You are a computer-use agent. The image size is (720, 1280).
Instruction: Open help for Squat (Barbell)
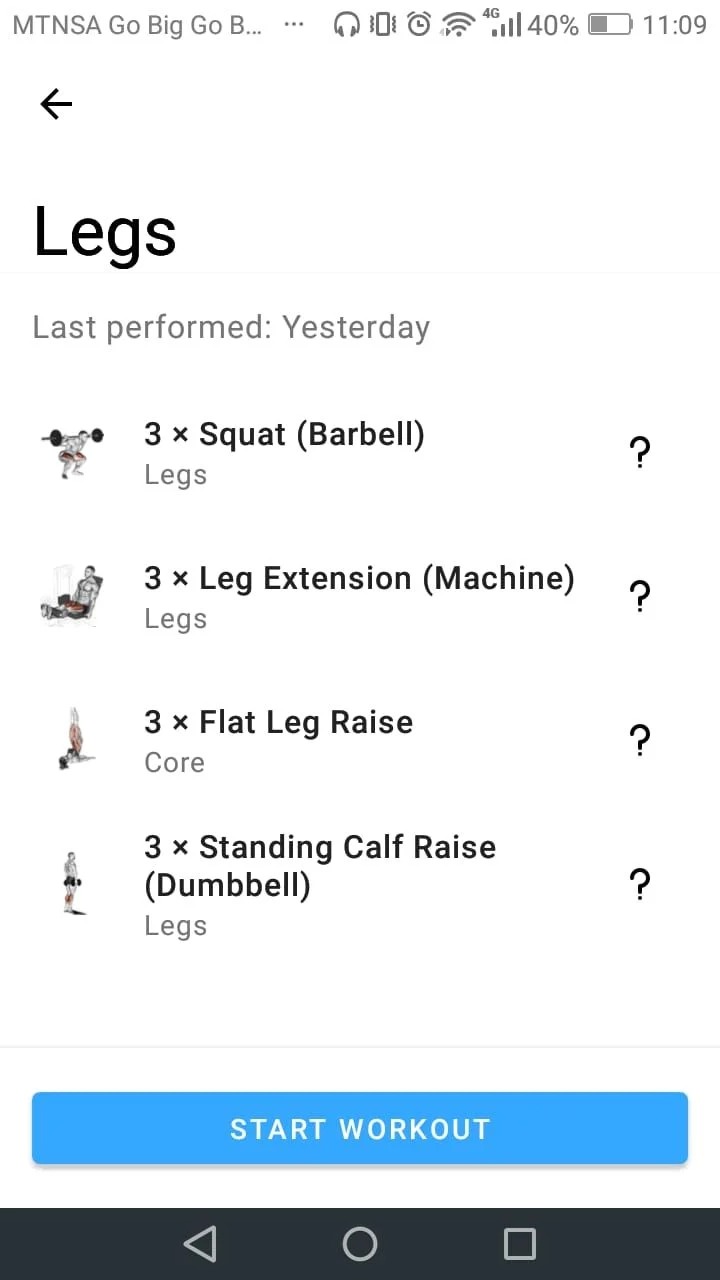click(x=640, y=453)
